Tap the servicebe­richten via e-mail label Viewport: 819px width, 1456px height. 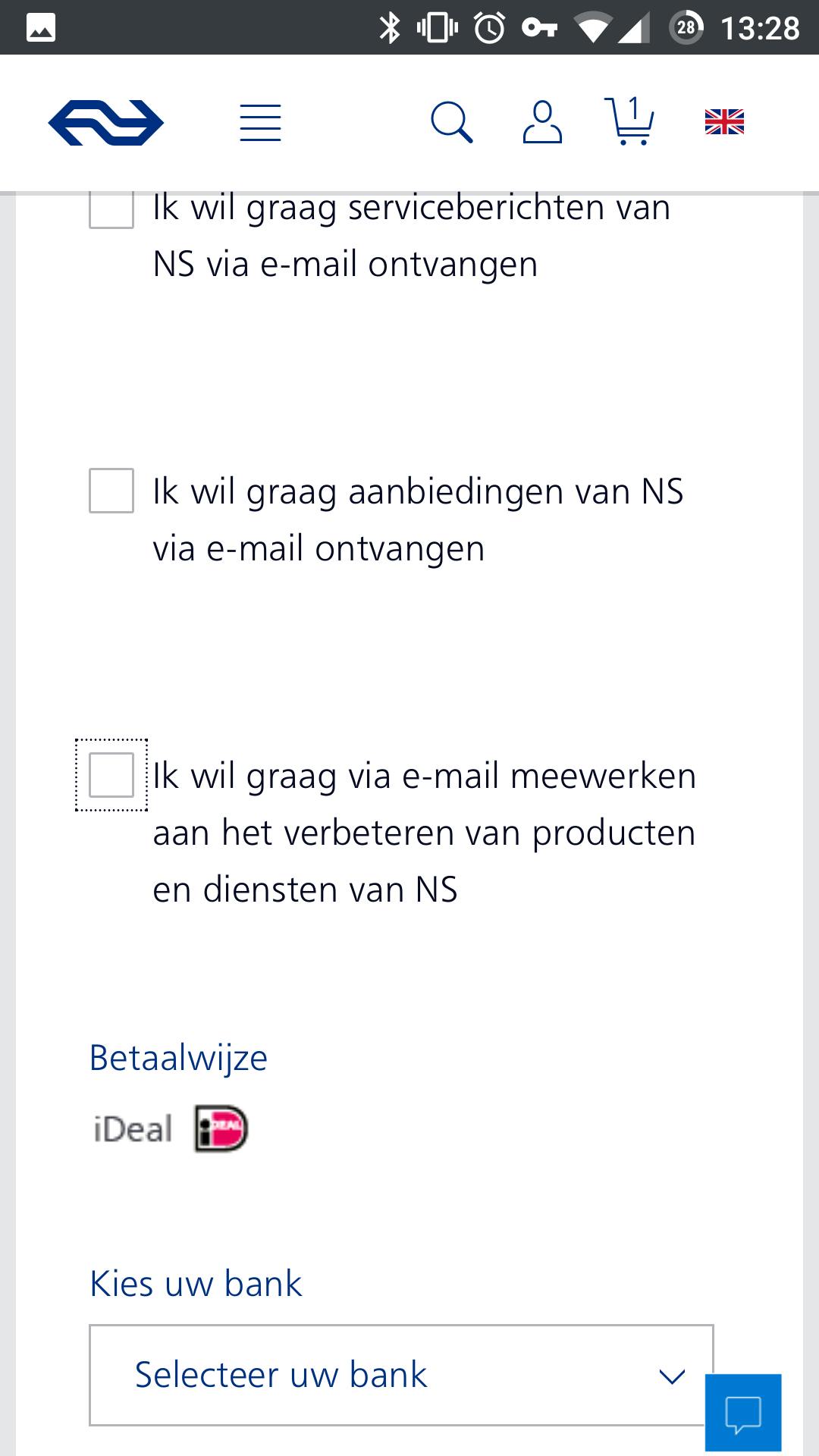[x=411, y=235]
